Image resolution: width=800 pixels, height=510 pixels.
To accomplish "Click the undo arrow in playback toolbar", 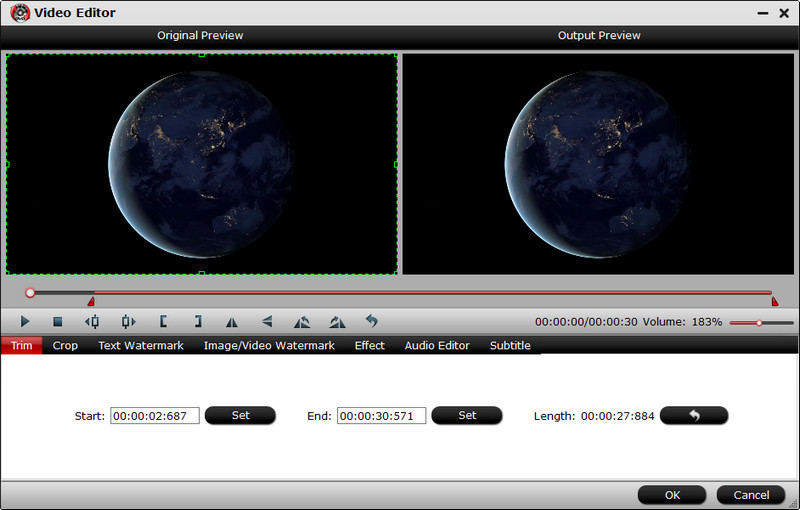I will [371, 322].
